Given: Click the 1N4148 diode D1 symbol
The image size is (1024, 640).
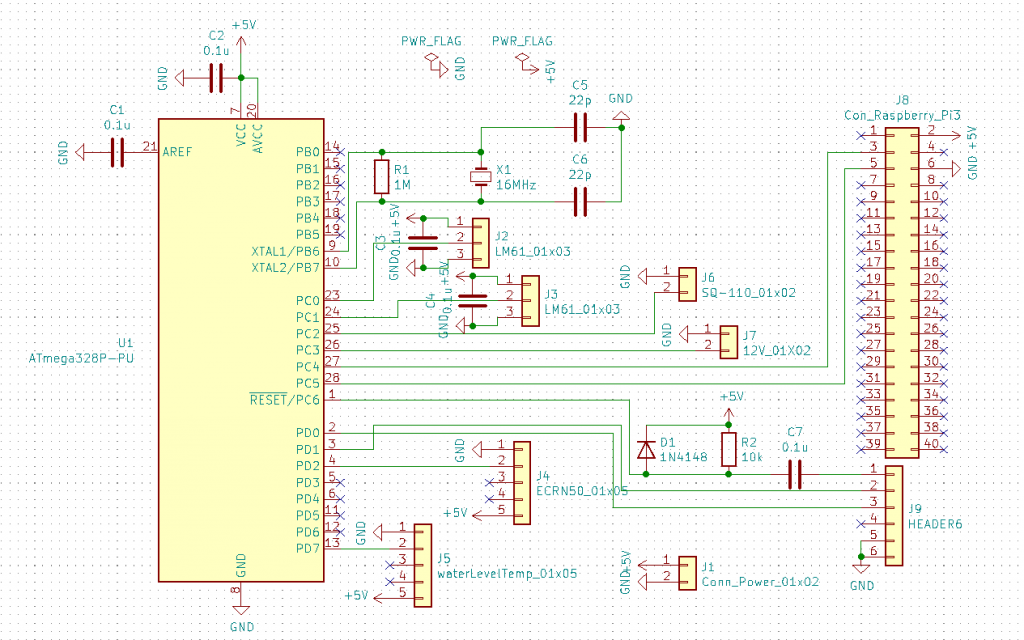Looking at the screenshot, I should pyautogui.click(x=646, y=446).
